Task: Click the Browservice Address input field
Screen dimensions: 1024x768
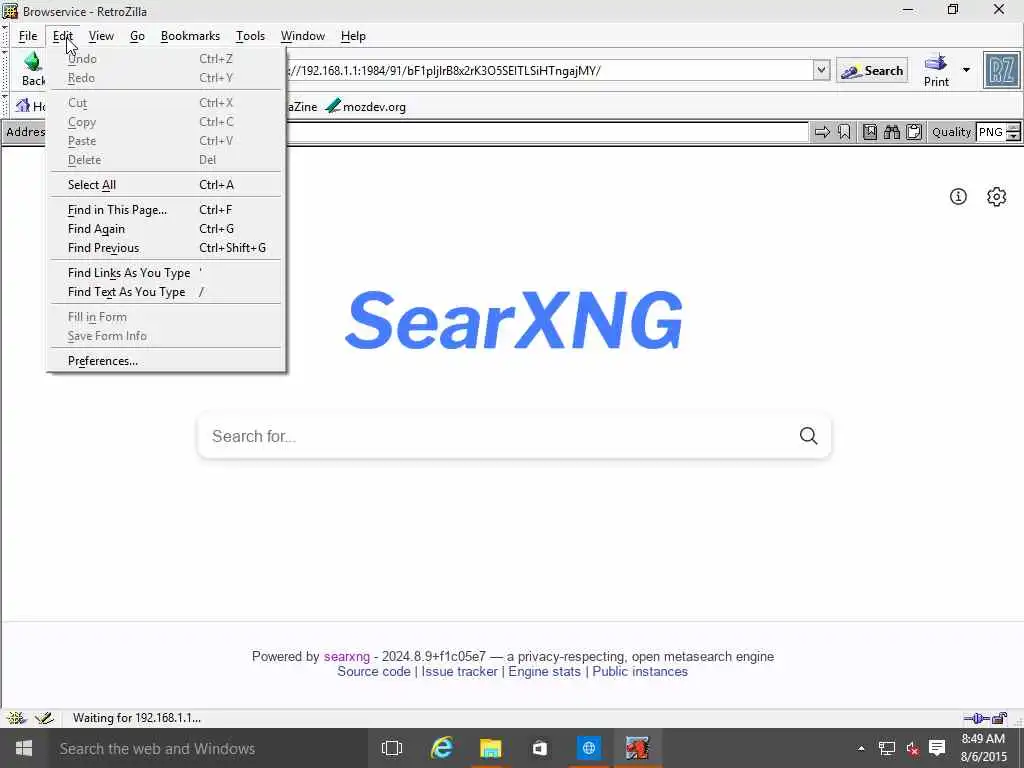Action: [x=547, y=132]
